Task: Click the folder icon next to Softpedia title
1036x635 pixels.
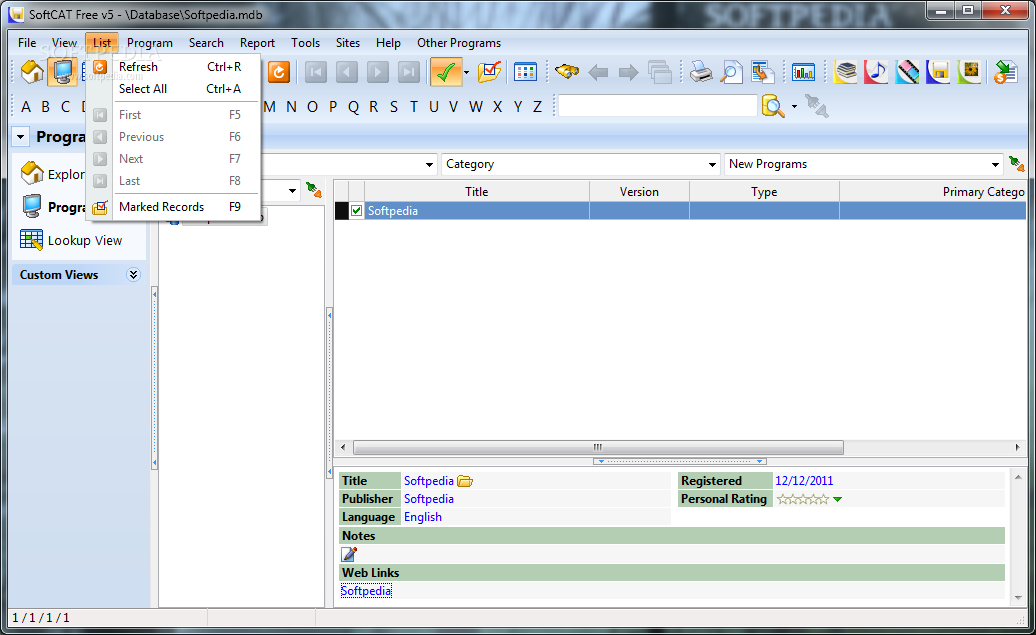Action: pyautogui.click(x=465, y=481)
